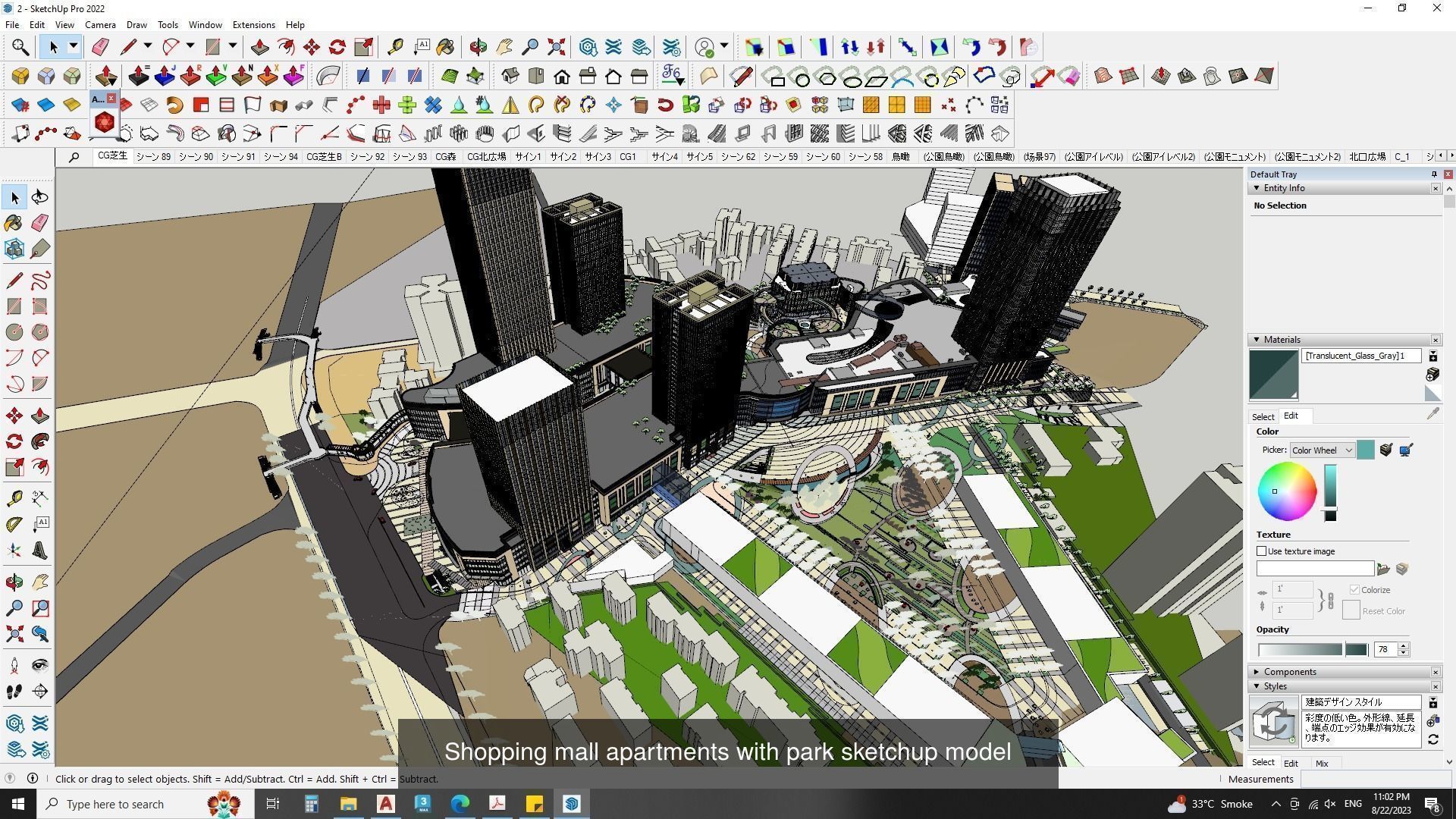
Task: Click Create Material button in Materials panel
Action: coord(1432,375)
